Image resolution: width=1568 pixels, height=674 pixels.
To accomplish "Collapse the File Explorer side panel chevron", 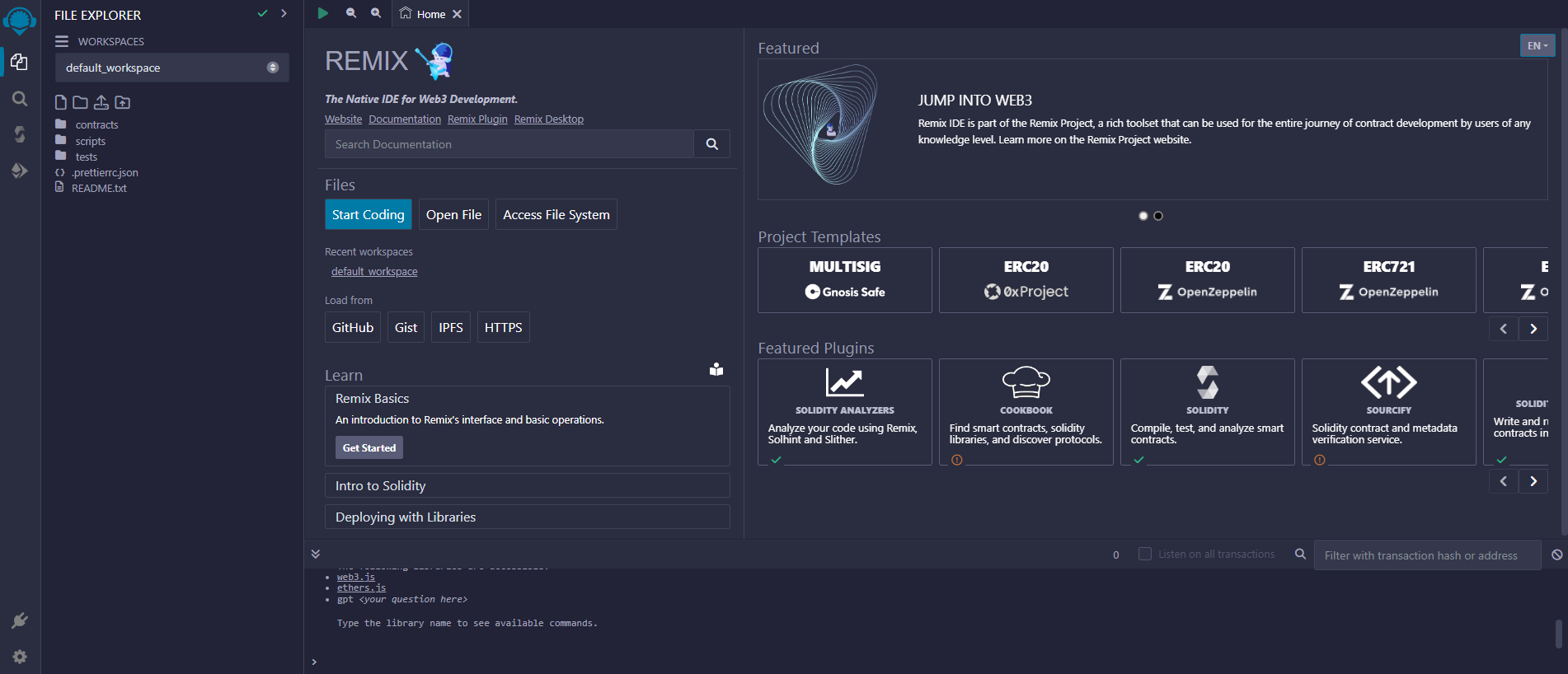I will click(x=284, y=13).
